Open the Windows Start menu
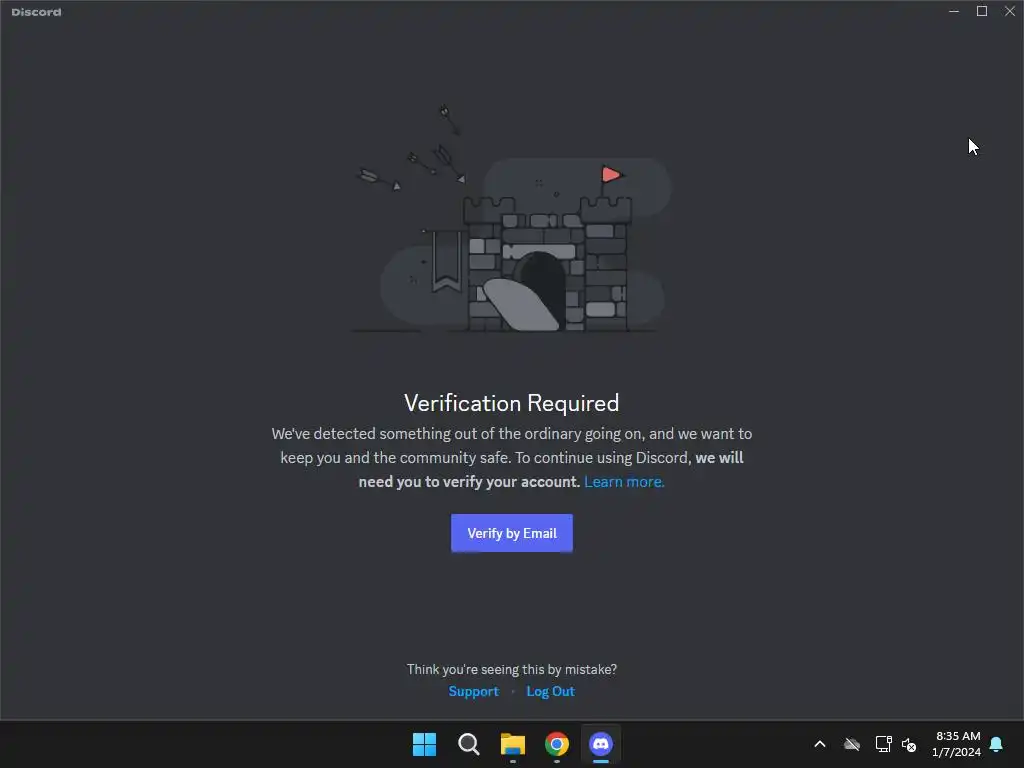The width and height of the screenshot is (1024, 768). (x=424, y=744)
